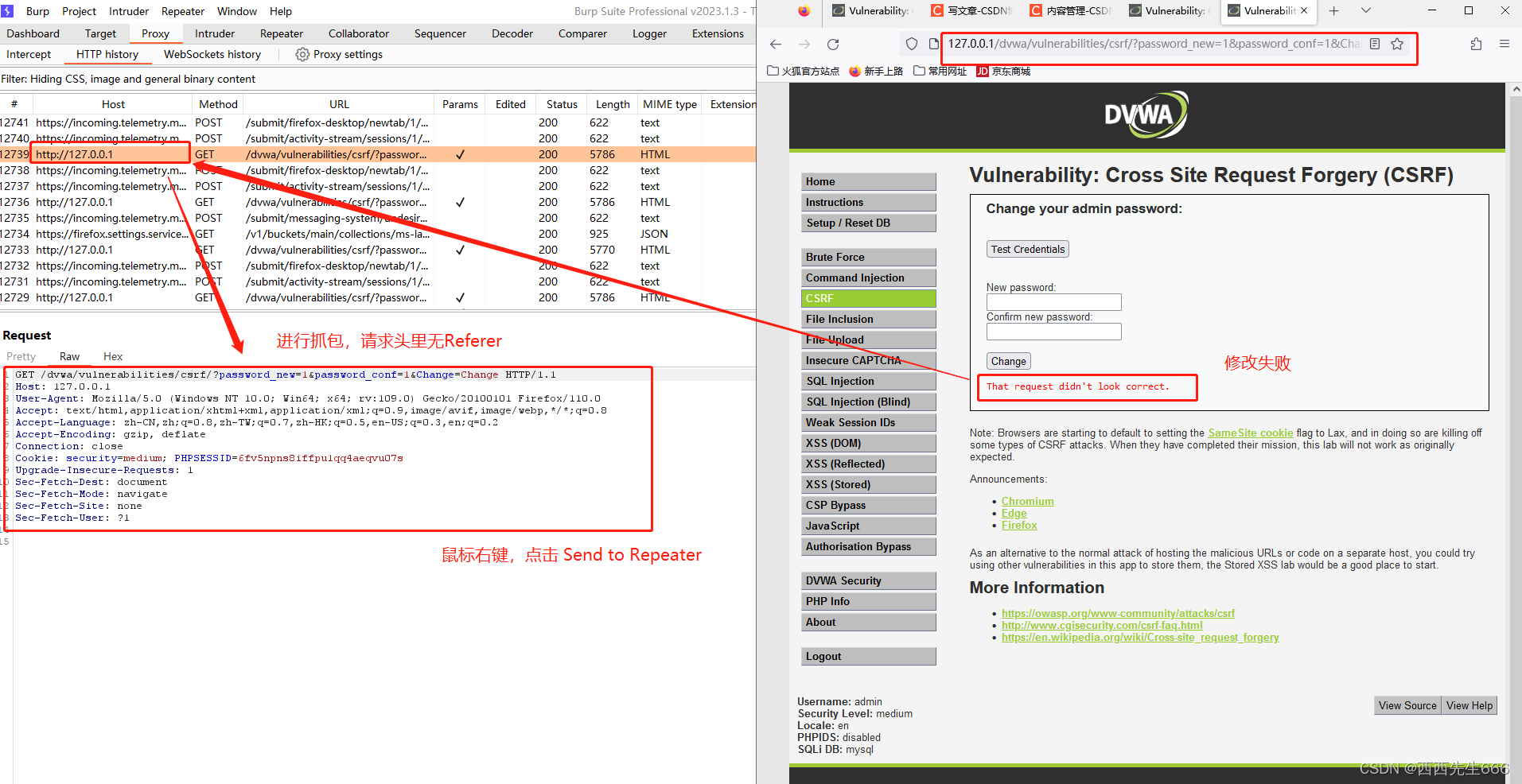Switch to the Extensions tab

718,33
